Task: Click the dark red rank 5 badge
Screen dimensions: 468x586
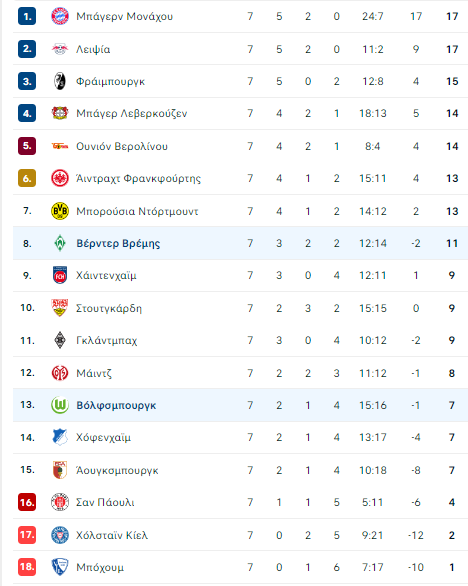Action: coord(27,146)
